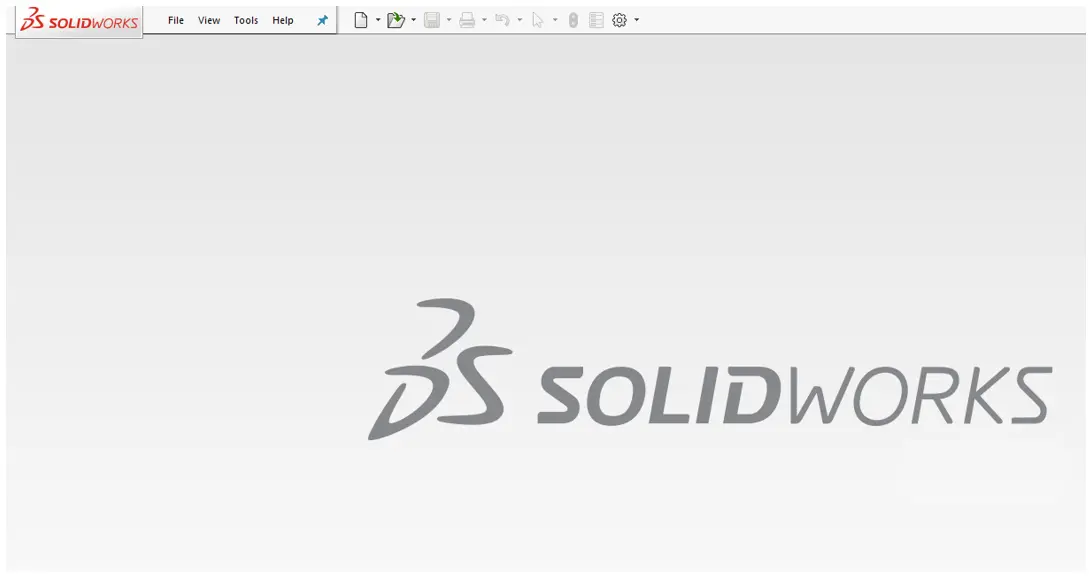Click the Print icon
This screenshot has height=582, width=1089.
[467, 20]
